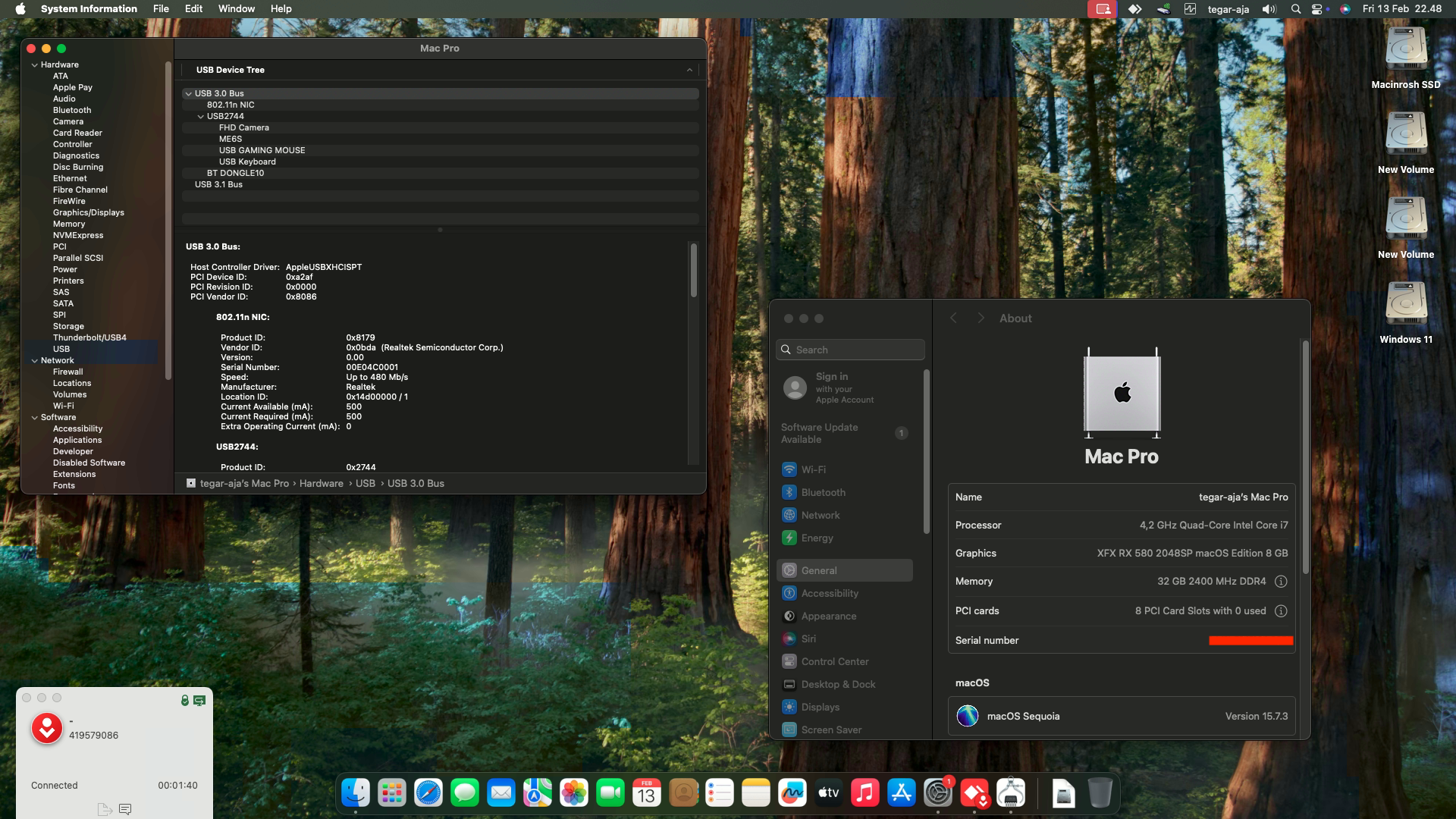This screenshot has height=819, width=1456.
Task: Launch Safari from the Dock
Action: click(428, 793)
